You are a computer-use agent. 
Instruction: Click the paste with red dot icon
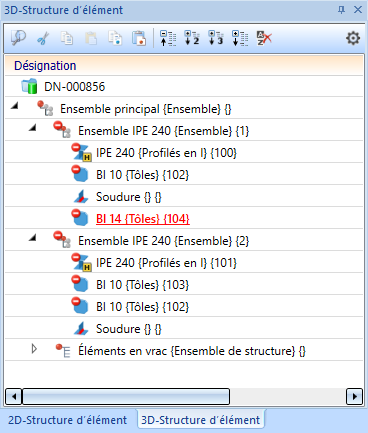139,38
